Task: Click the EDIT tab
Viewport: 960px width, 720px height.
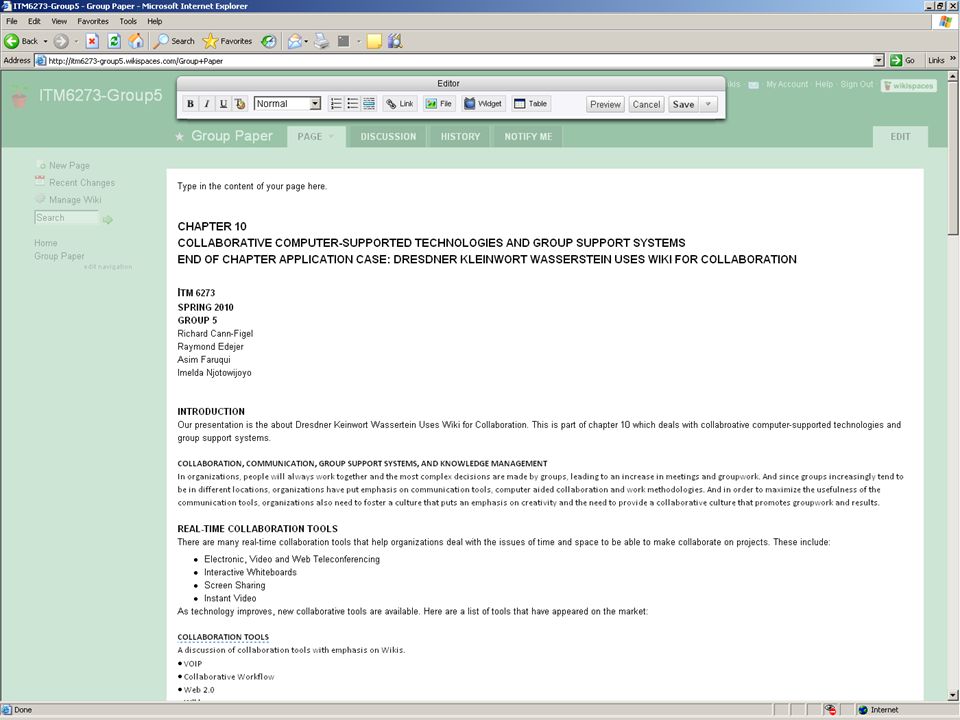Action: [x=900, y=137]
